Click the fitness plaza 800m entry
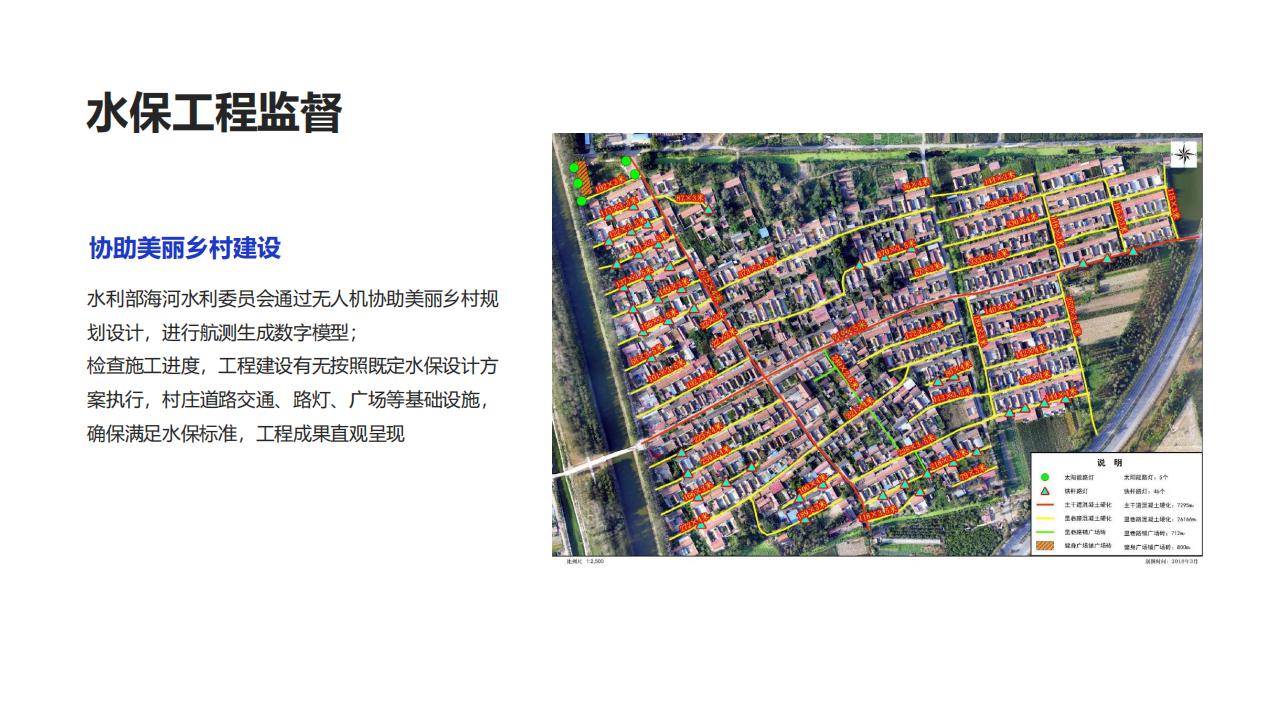Image resolution: width=1280 pixels, height=720 pixels. coord(1156,547)
